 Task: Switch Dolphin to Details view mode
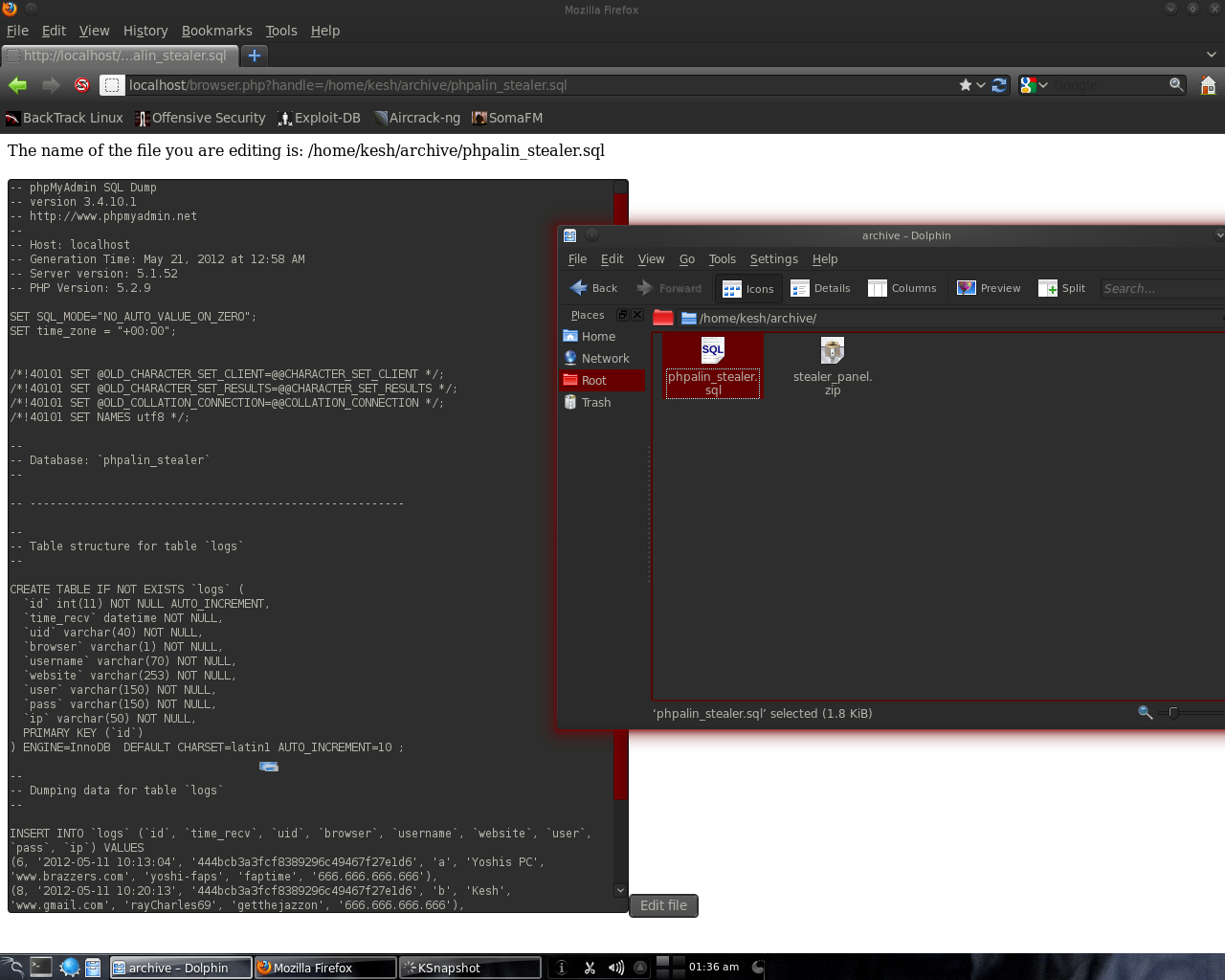coord(820,288)
